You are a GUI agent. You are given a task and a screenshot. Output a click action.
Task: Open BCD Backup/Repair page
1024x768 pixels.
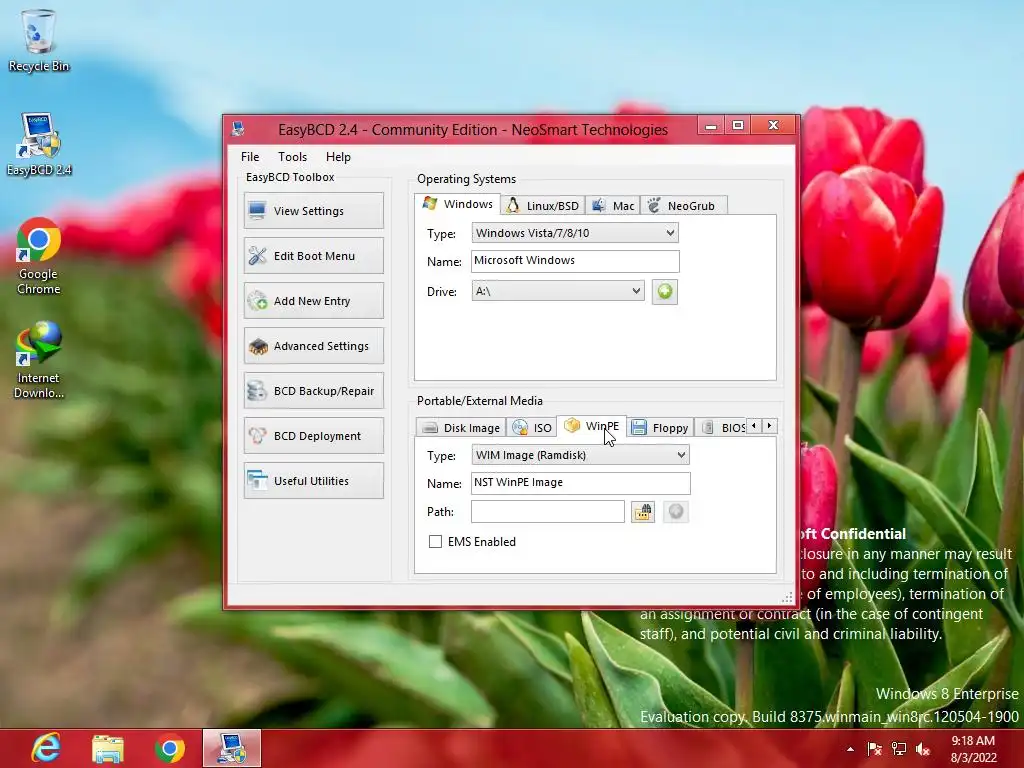[313, 391]
